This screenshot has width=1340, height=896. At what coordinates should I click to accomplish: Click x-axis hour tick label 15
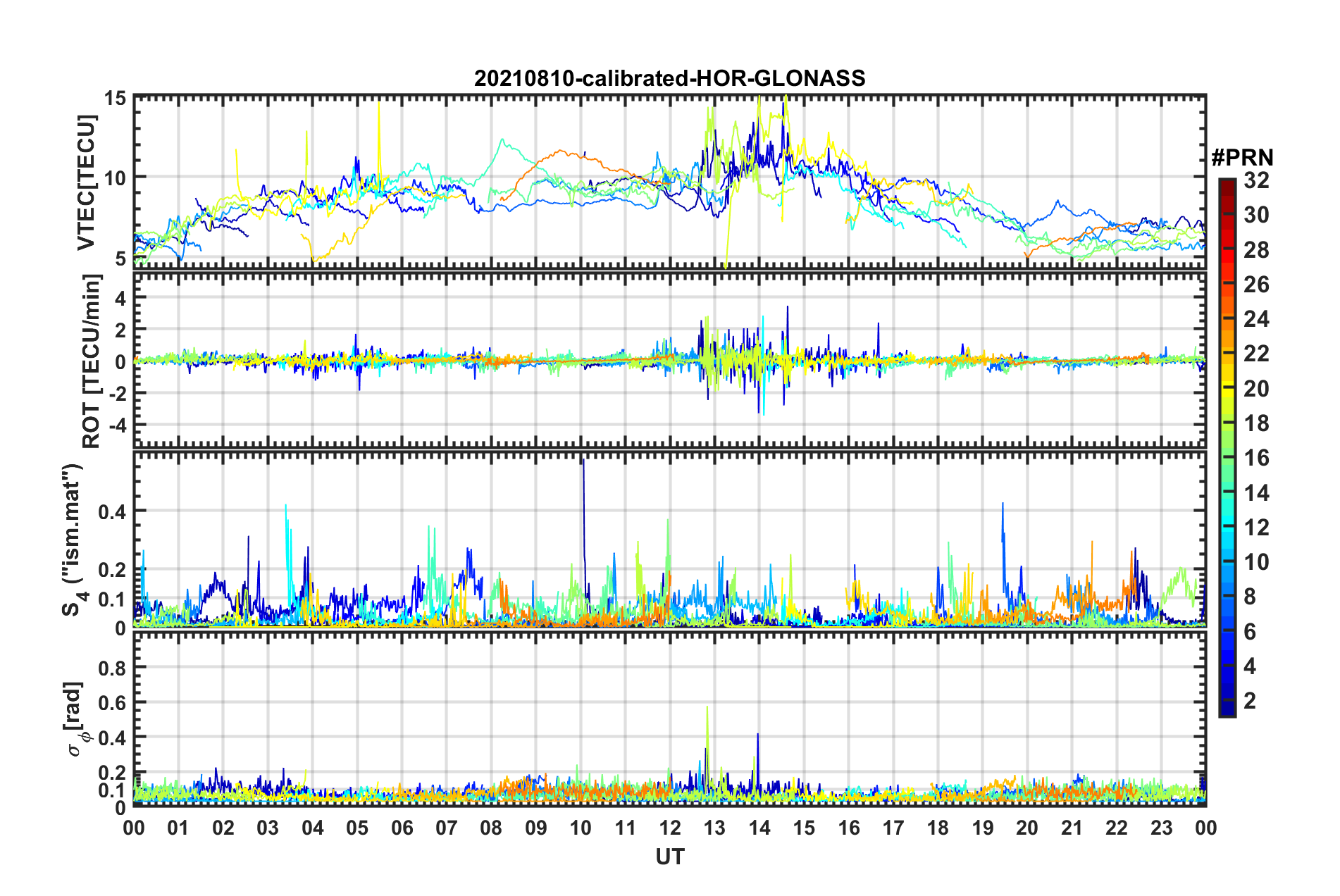tap(804, 828)
